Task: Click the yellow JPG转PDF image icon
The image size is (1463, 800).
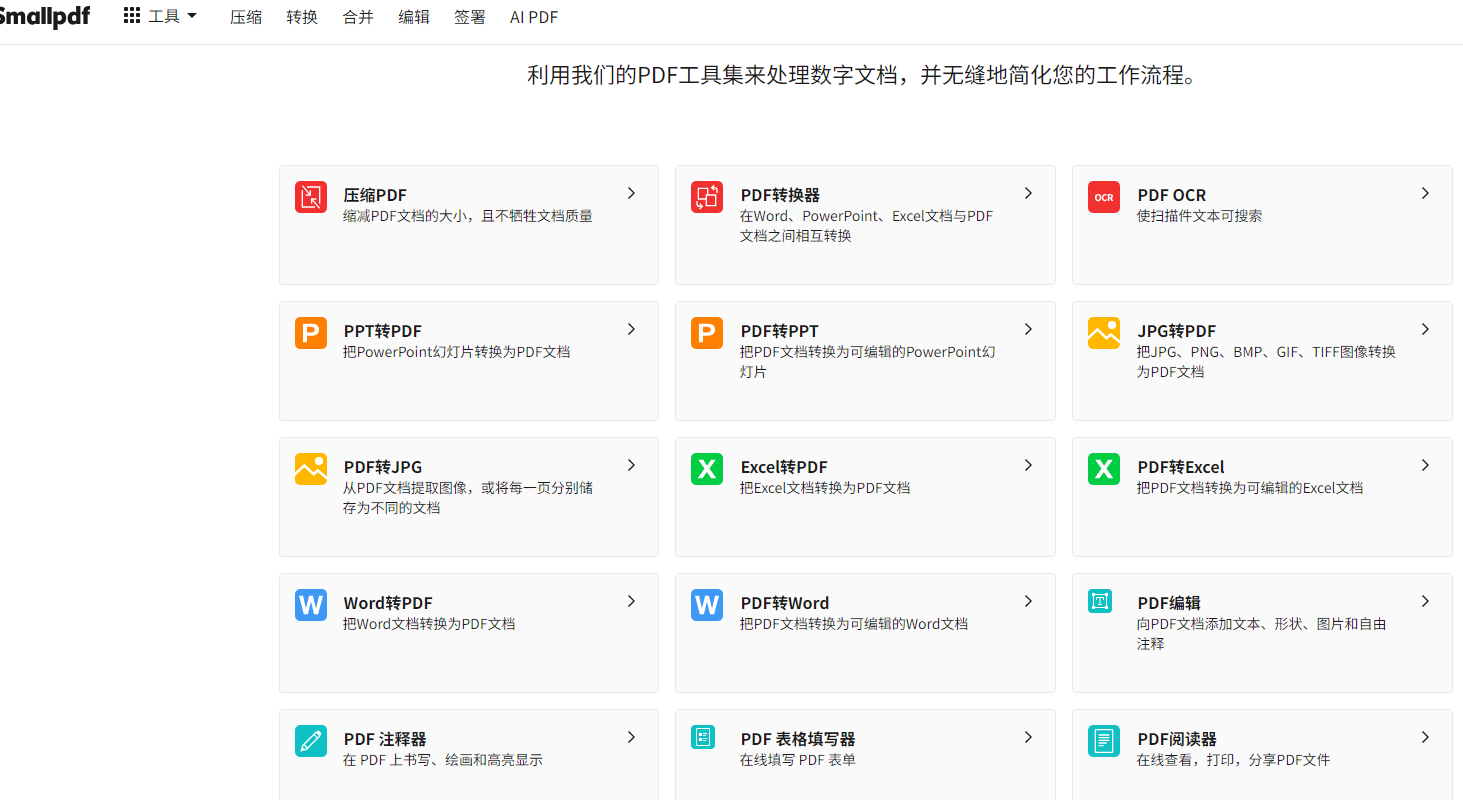Action: coord(1104,333)
